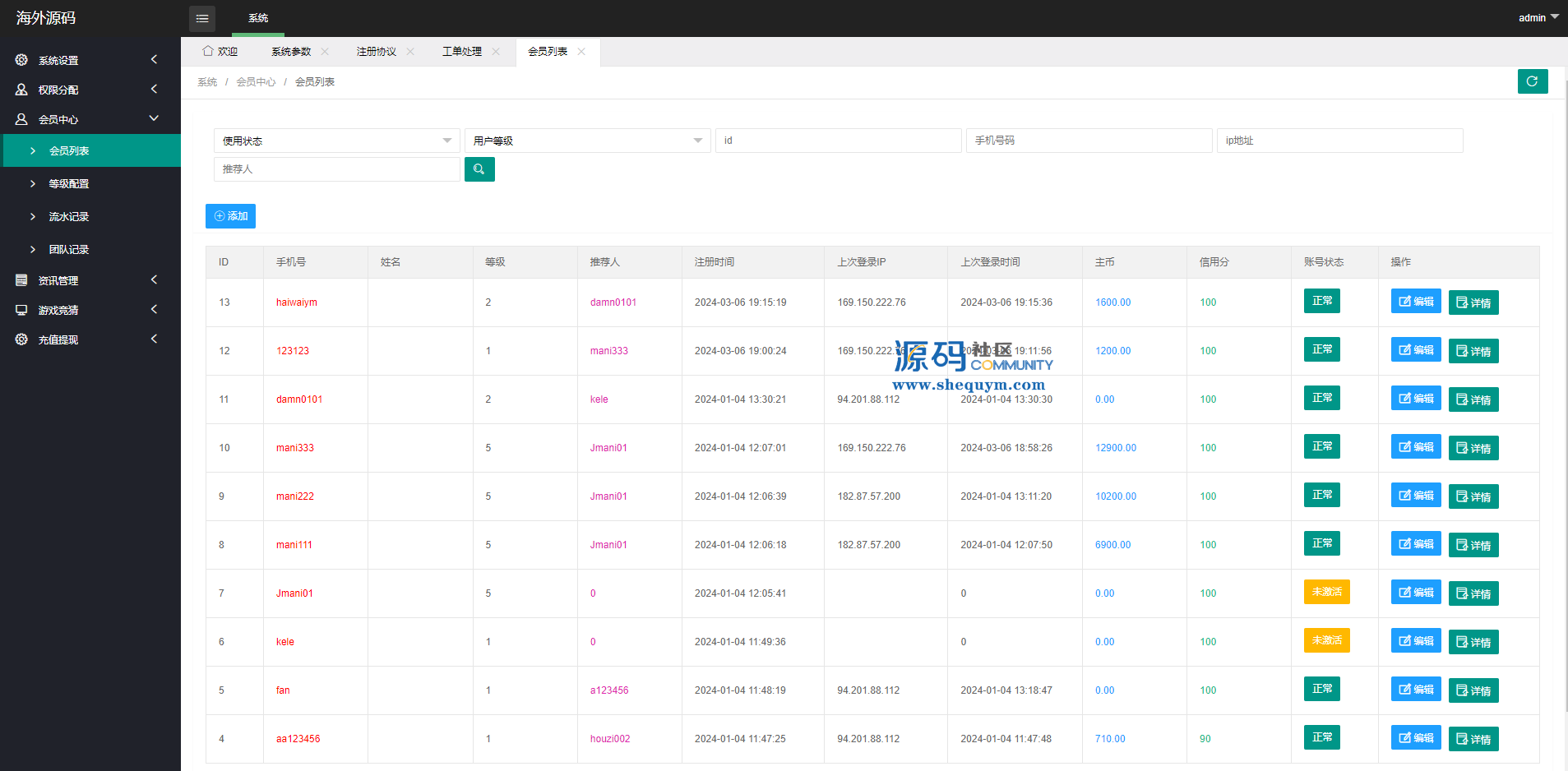Toggle the sidebar with the hamburger icon

202,18
